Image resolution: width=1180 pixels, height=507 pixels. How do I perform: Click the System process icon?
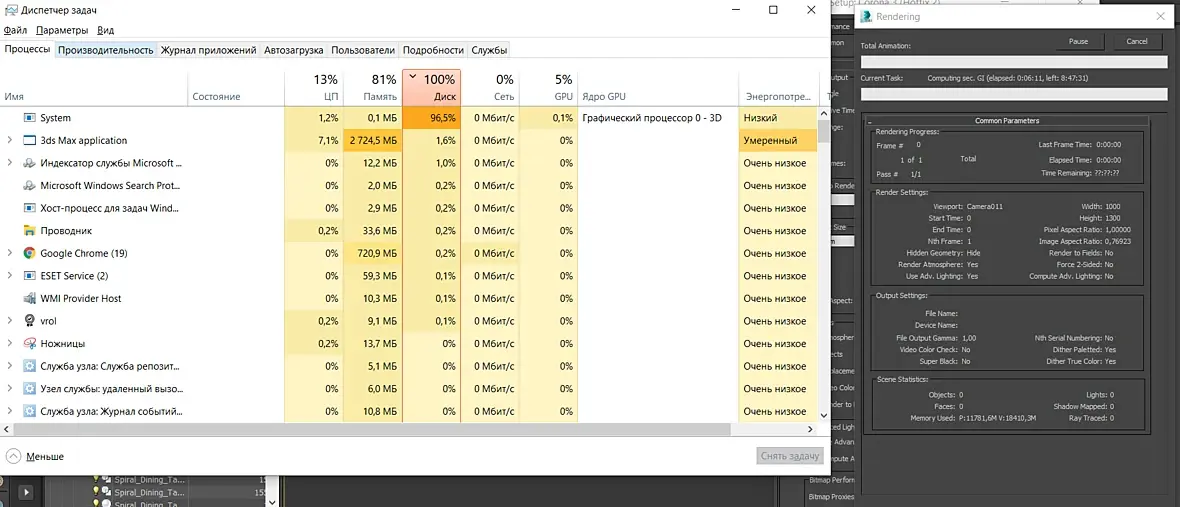pos(30,118)
